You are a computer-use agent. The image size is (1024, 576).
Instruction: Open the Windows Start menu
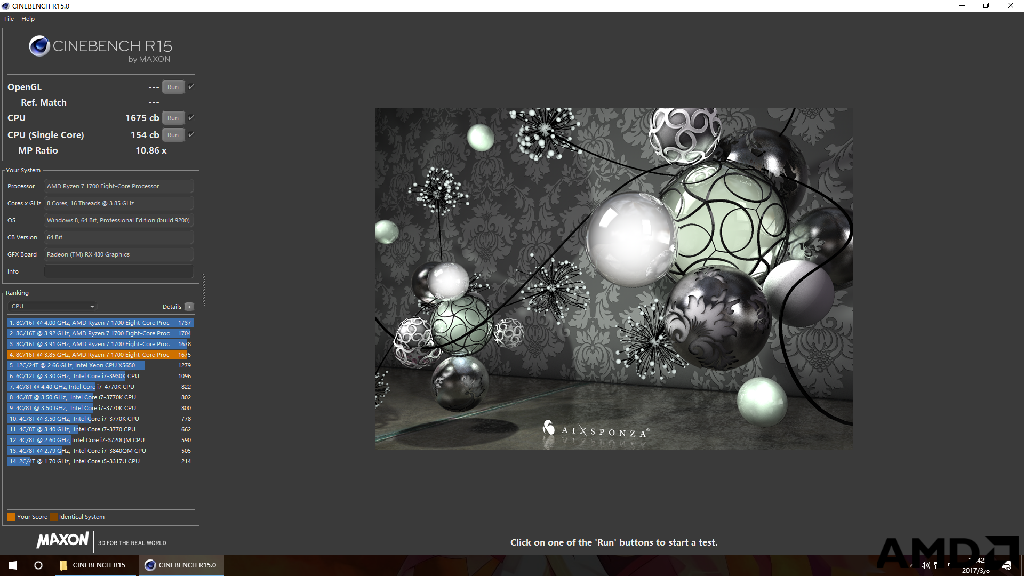[x=12, y=565]
